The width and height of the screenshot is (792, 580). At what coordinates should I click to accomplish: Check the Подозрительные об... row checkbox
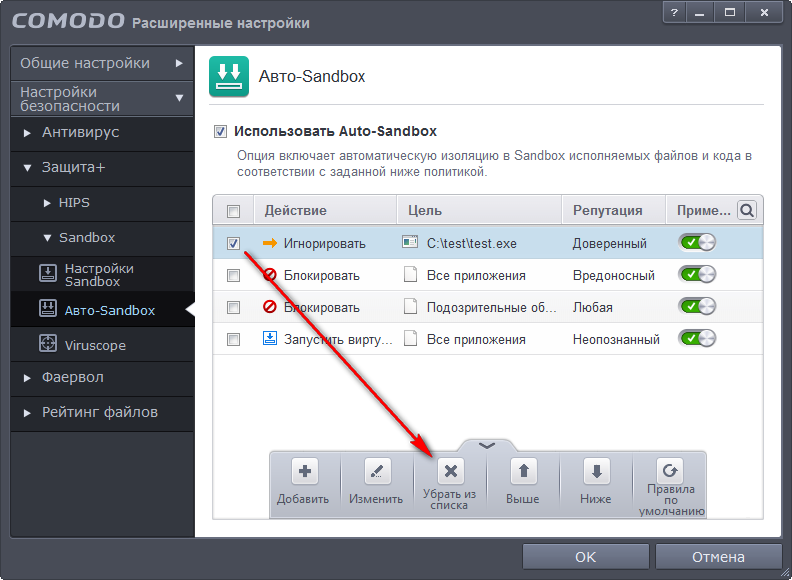click(x=233, y=307)
